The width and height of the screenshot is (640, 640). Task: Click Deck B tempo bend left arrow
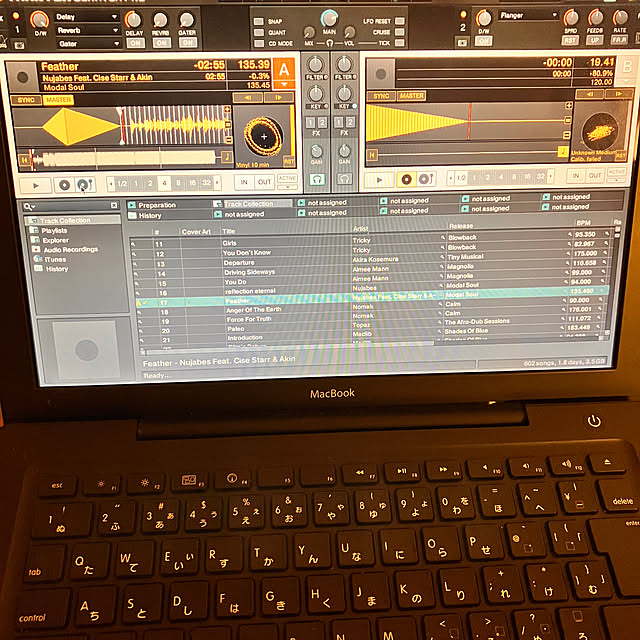tap(589, 94)
